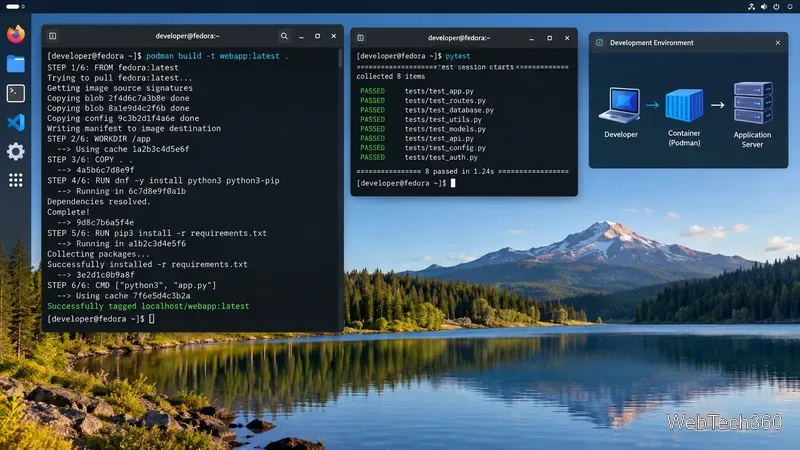Click '8 passed in 1.24s' summary line

[462, 171]
